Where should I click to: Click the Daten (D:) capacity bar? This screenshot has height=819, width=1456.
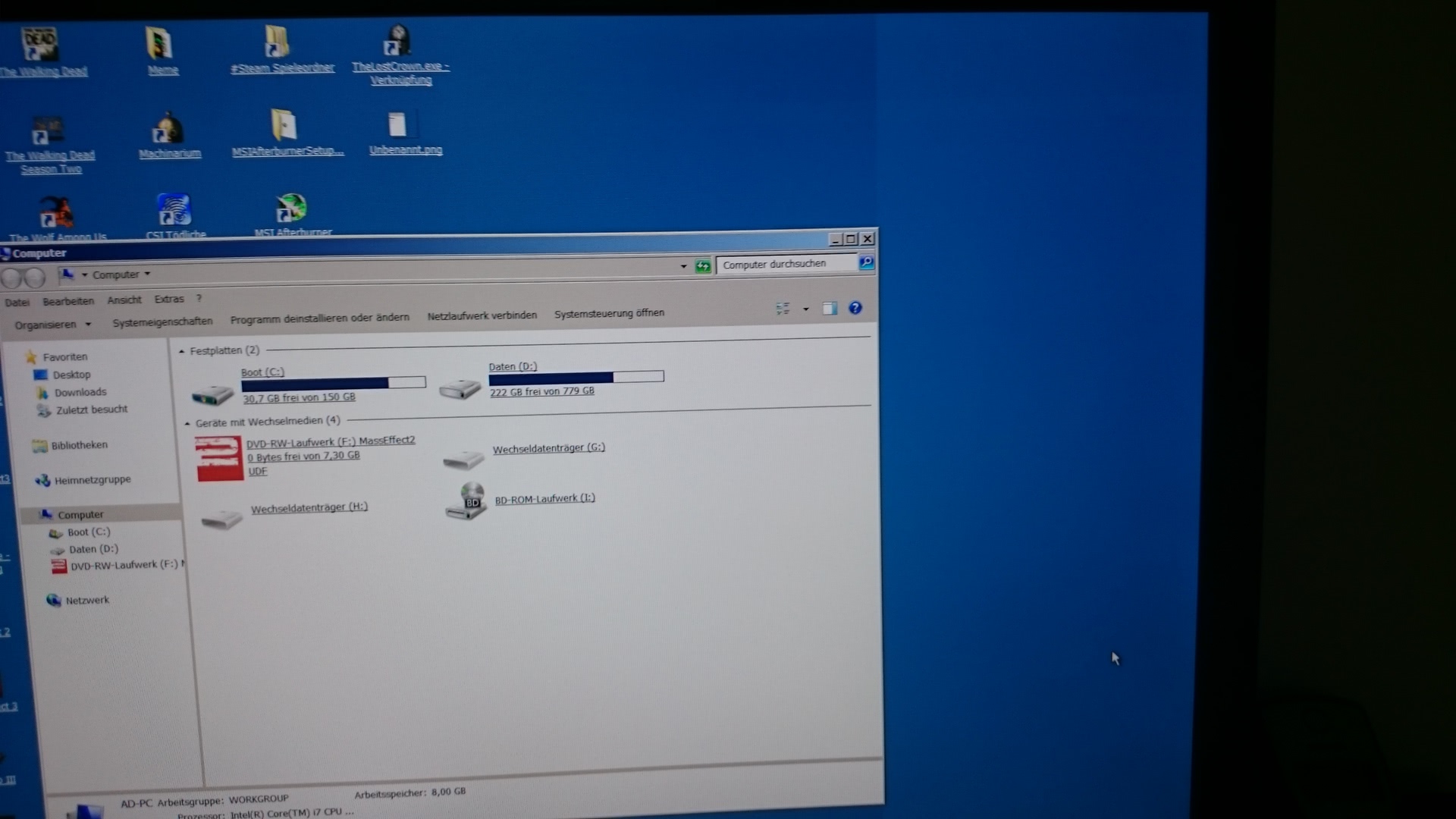[576, 377]
